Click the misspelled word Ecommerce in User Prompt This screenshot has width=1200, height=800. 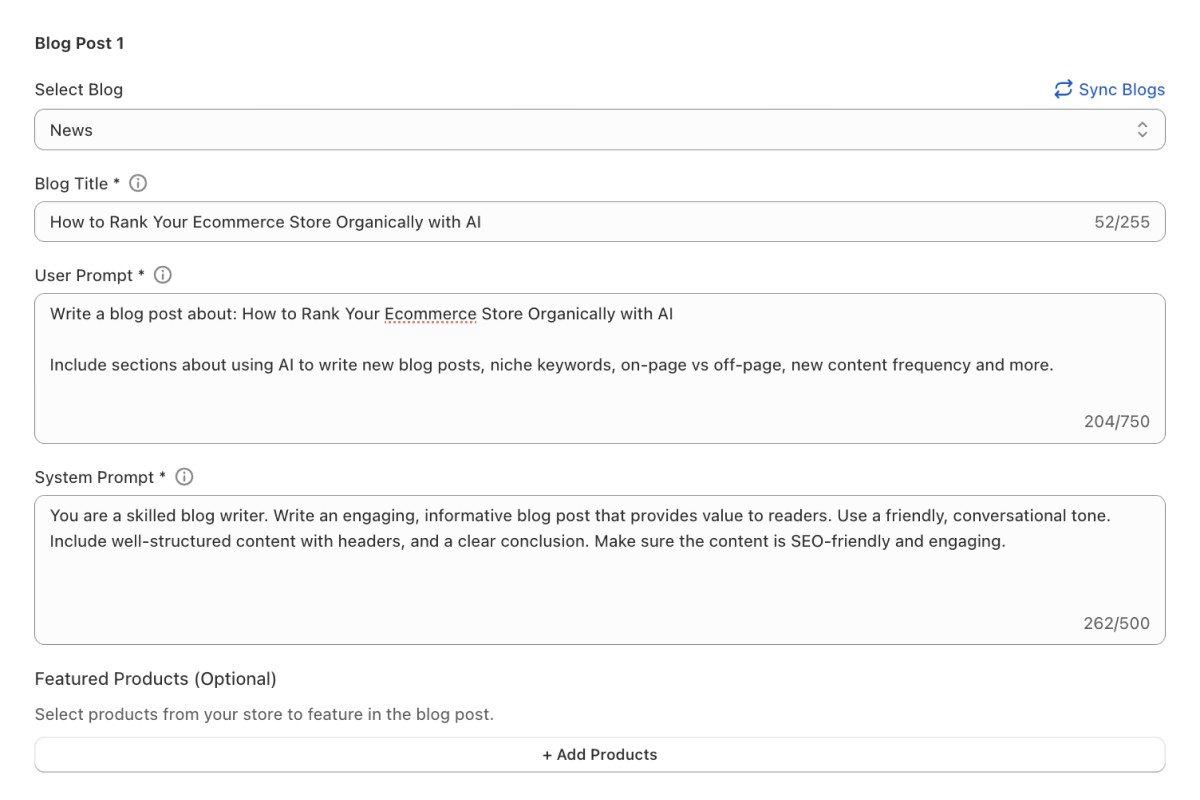point(430,314)
